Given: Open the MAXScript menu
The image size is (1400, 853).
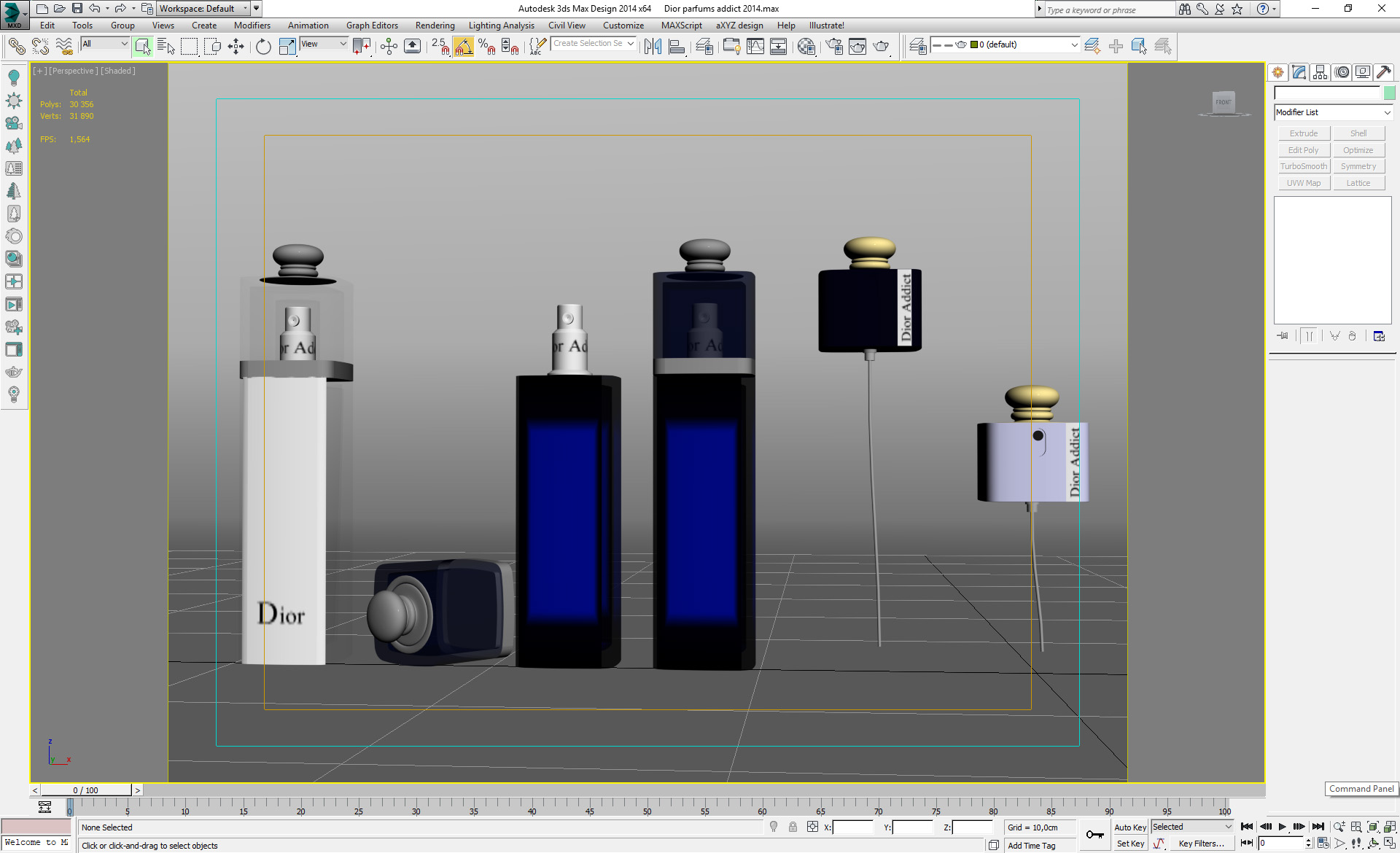Looking at the screenshot, I should pyautogui.click(x=681, y=26).
